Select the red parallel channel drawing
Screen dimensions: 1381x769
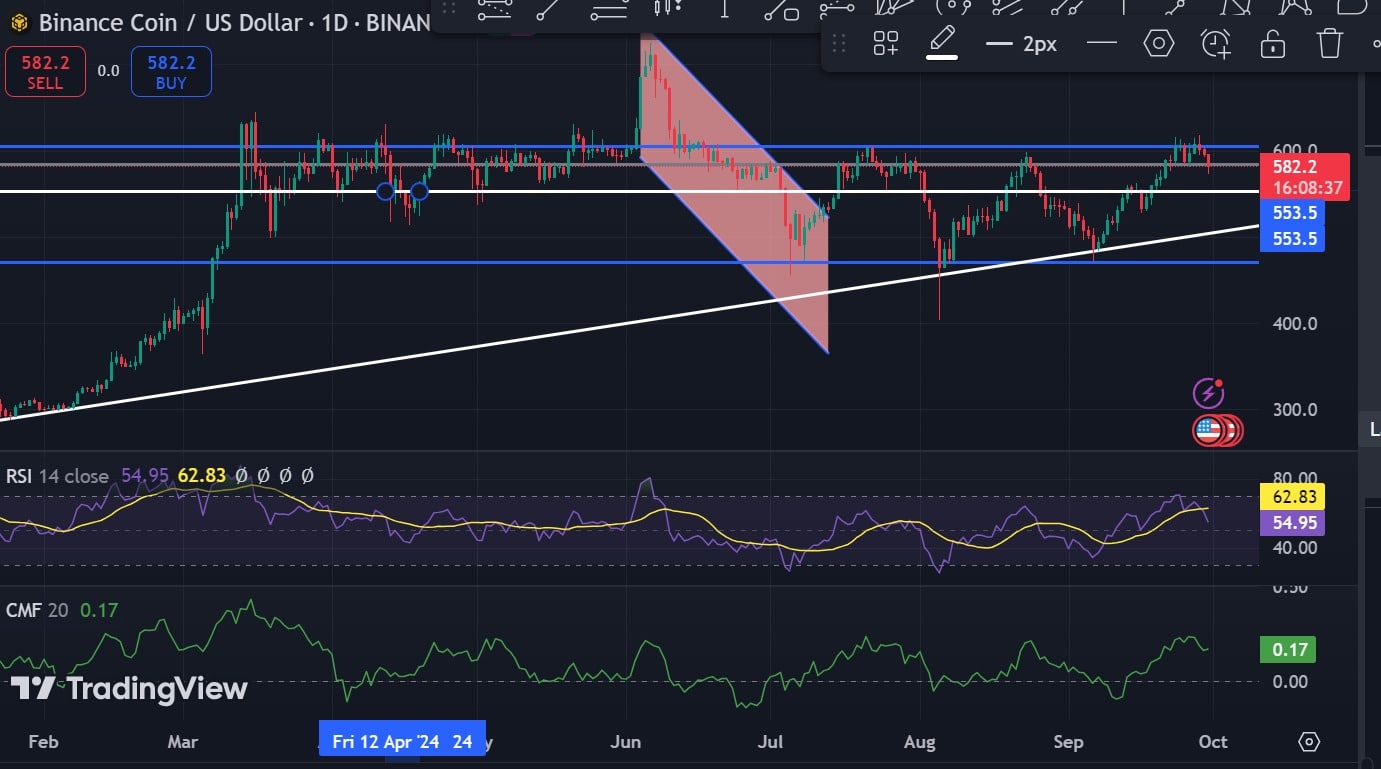click(x=735, y=195)
